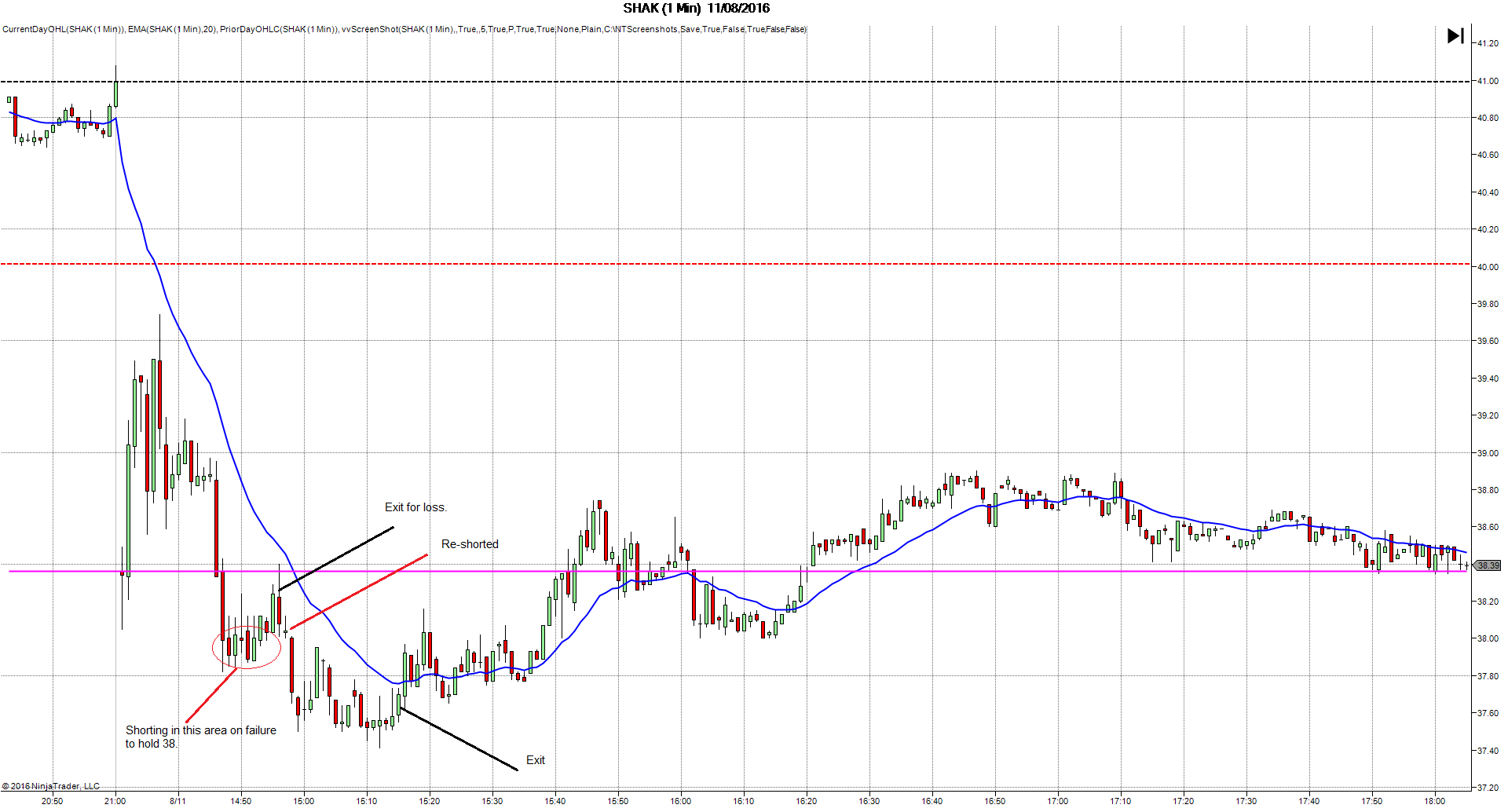The width and height of the screenshot is (1508, 812).
Task: Click the 16:00 time axis label
Action: pos(681,801)
